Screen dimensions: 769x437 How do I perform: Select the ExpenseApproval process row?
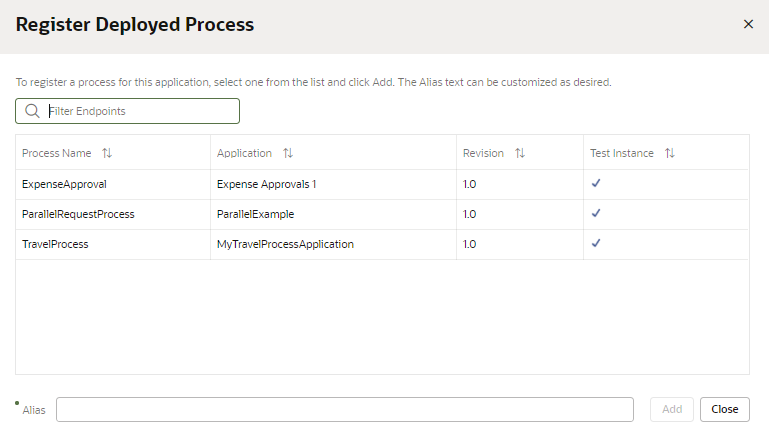tap(382, 184)
